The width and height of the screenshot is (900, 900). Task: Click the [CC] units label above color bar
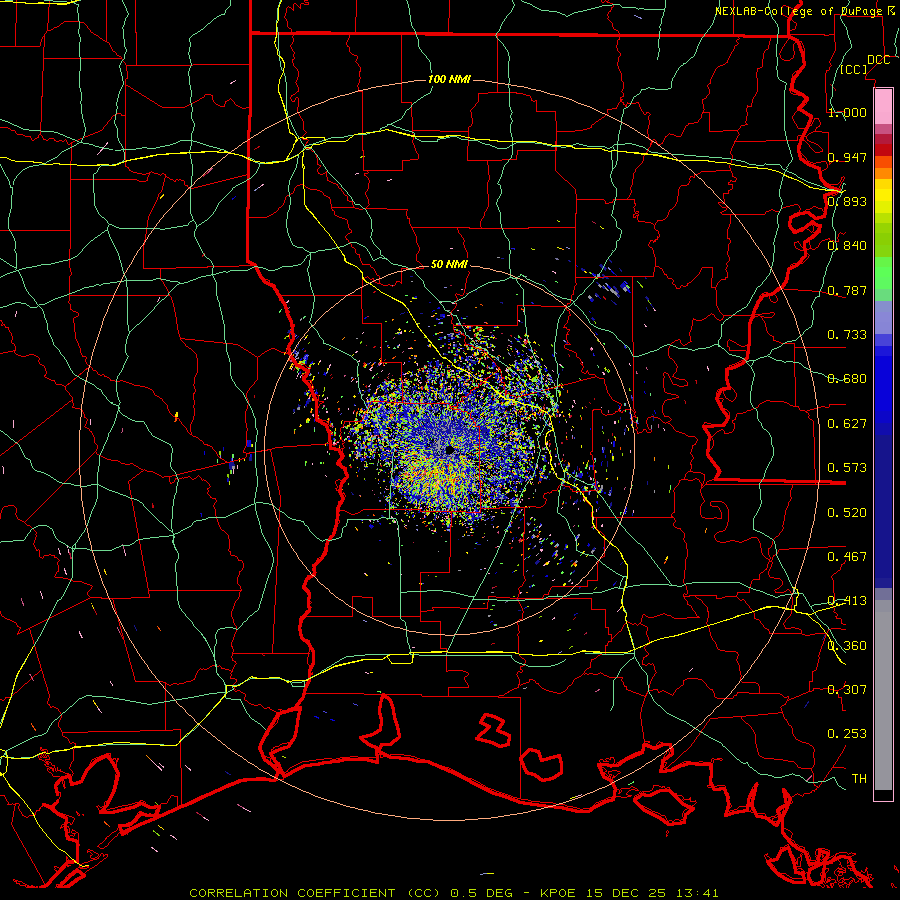tap(854, 69)
